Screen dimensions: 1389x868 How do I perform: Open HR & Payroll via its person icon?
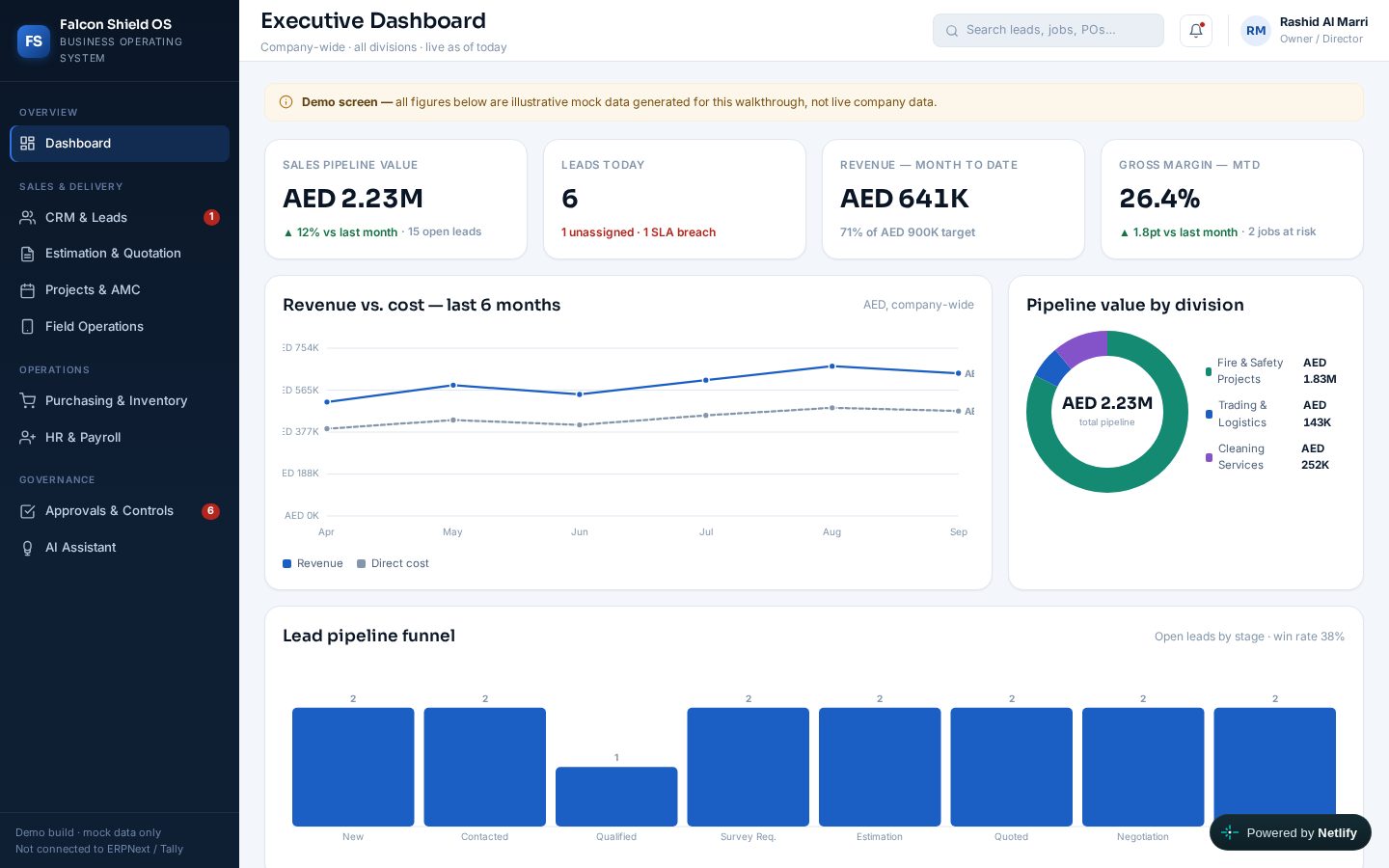(28, 438)
